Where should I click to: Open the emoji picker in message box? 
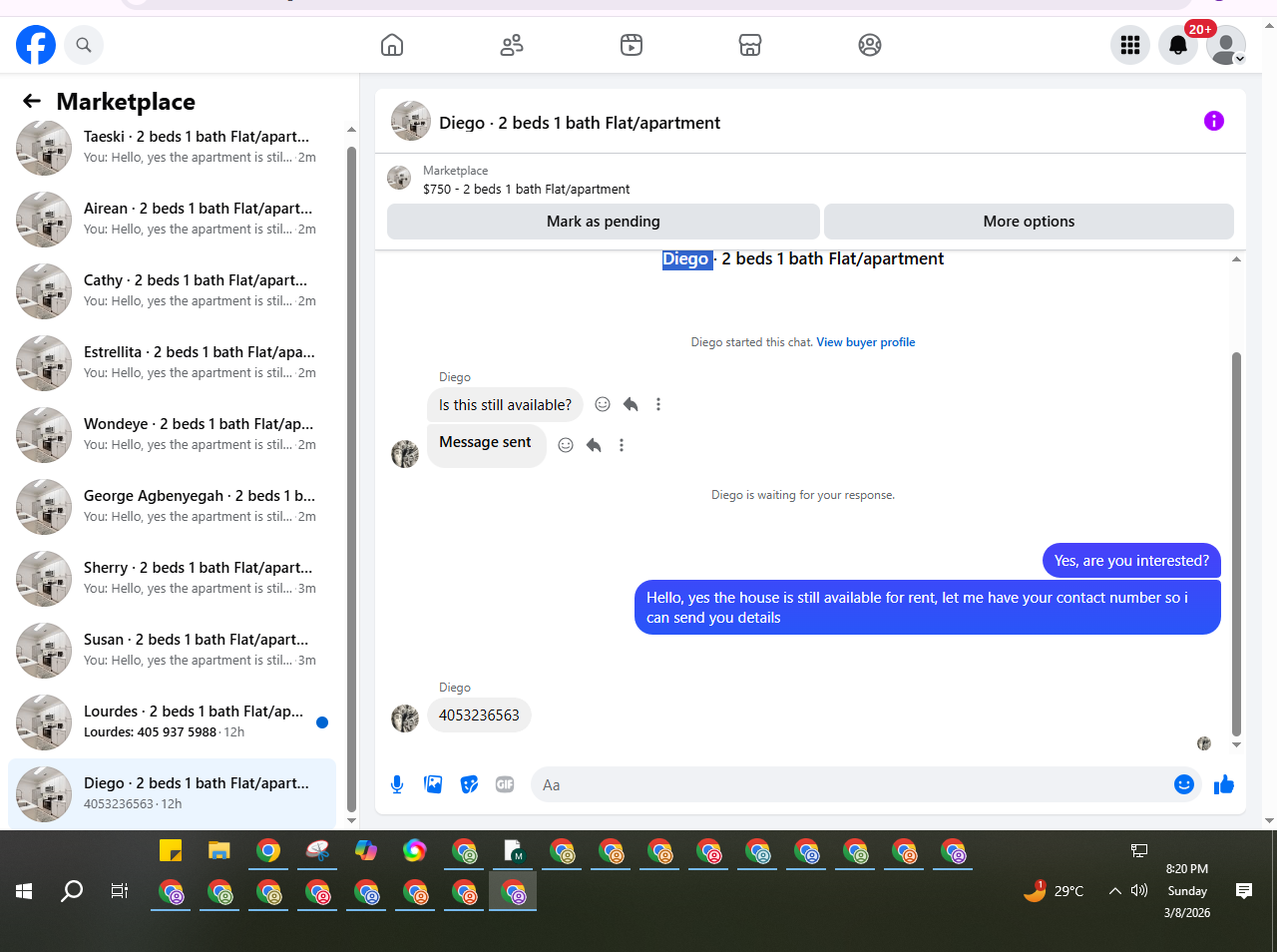pos(1184,784)
